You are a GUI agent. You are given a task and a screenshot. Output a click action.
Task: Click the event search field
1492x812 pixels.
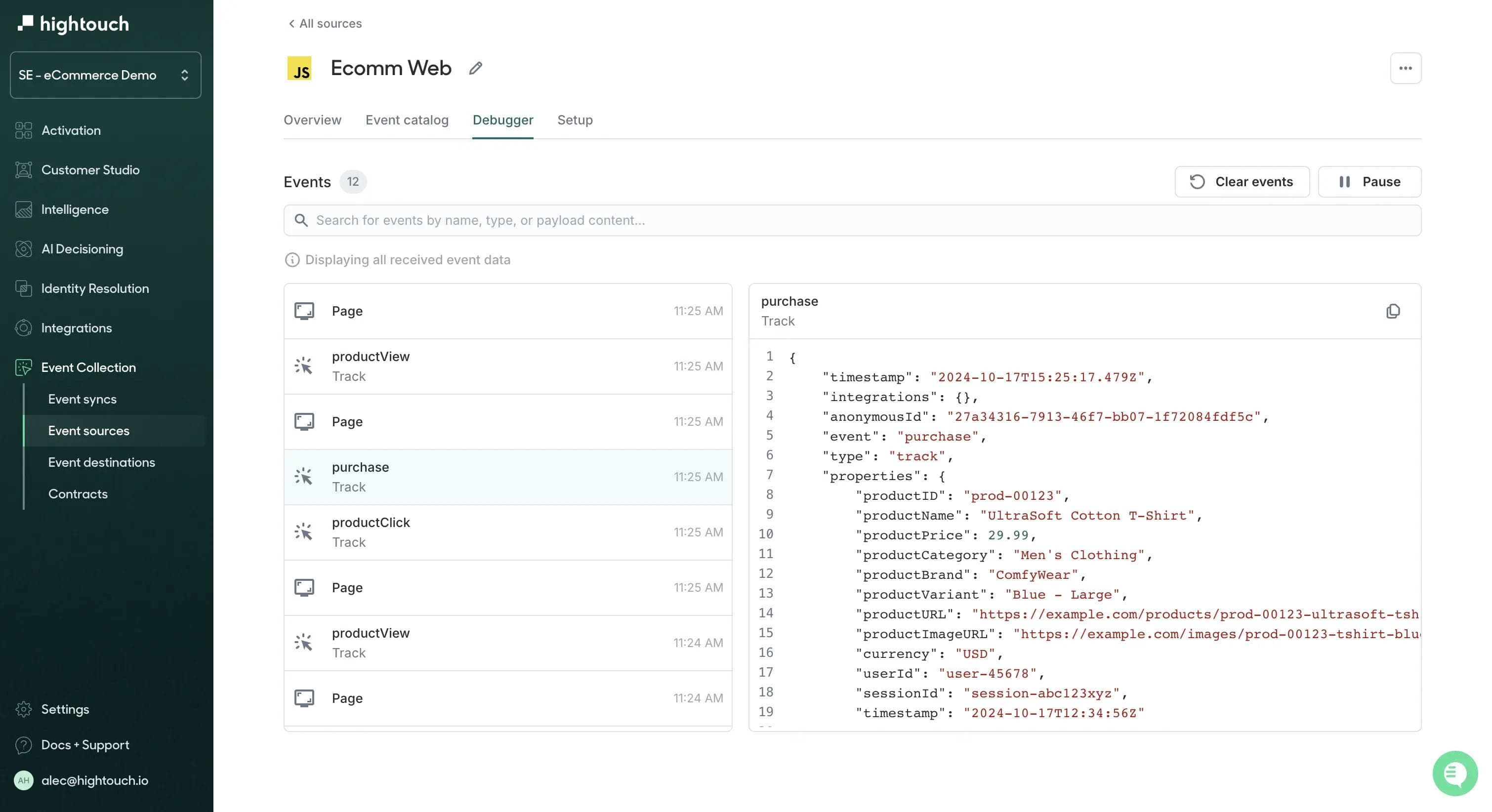pyautogui.click(x=851, y=220)
